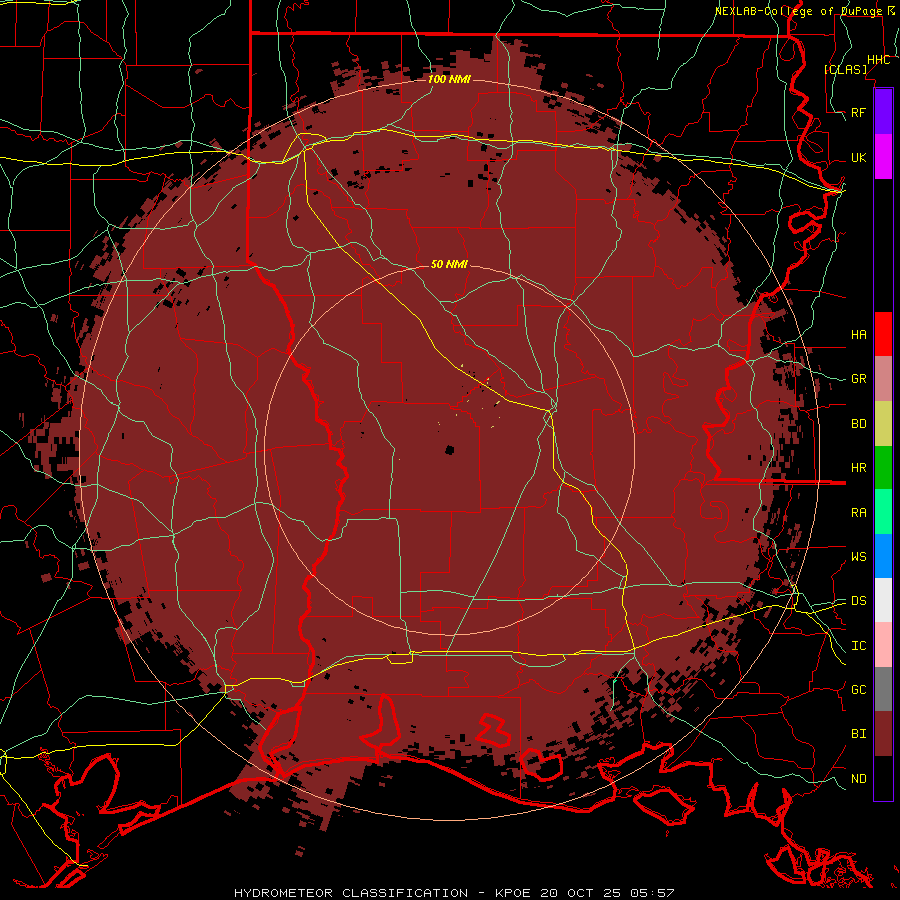
Task: Click the BI dark-red legend swatch
Action: 883,734
